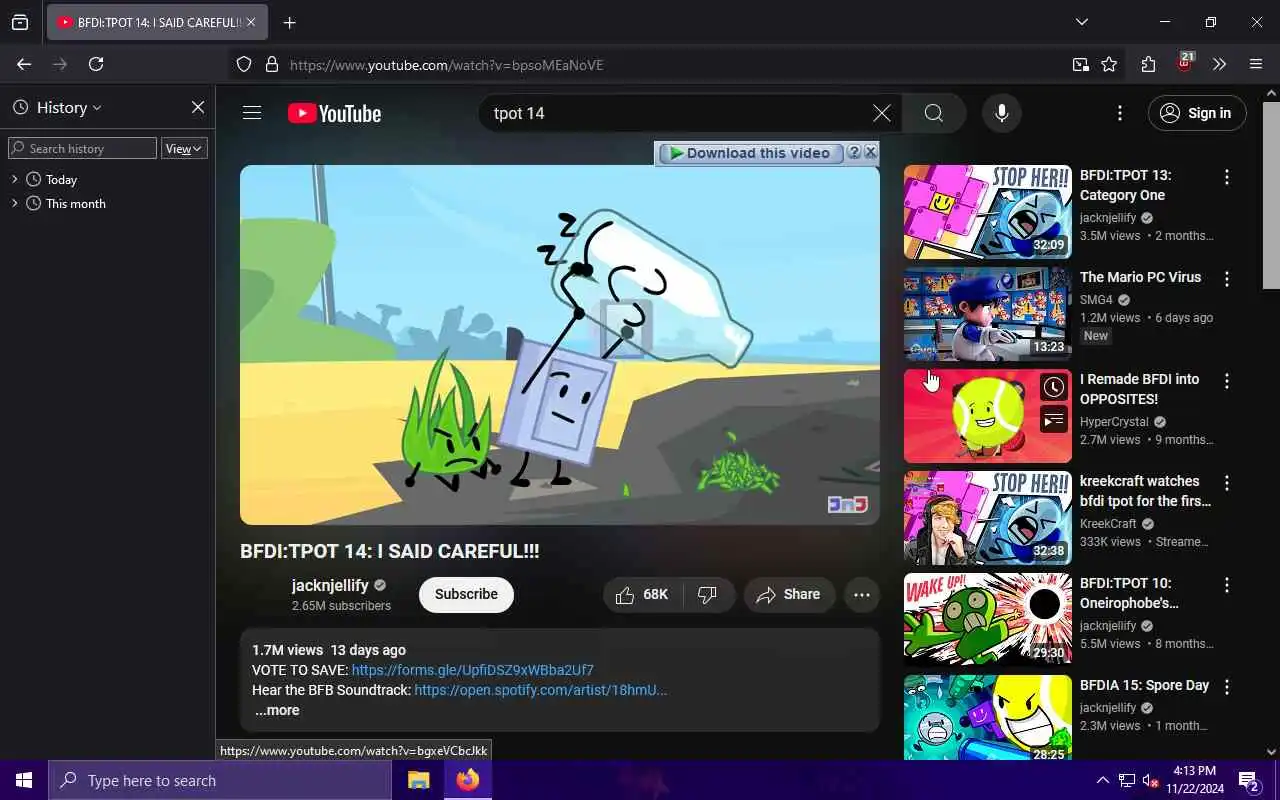The image size is (1280, 800).
Task: Open the notification center icon
Action: coord(1248,780)
